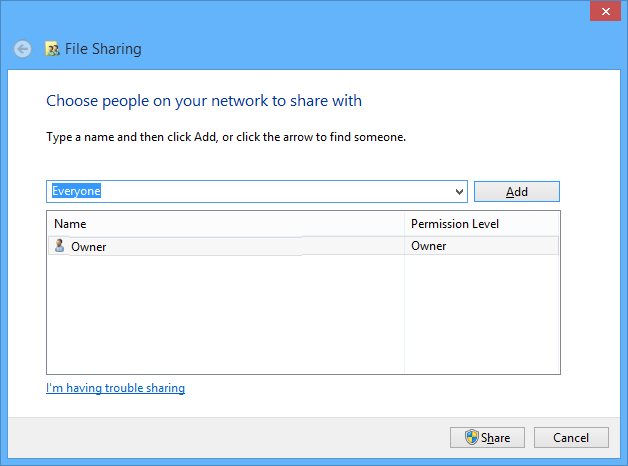Image resolution: width=628 pixels, height=466 pixels.
Task: Cancel the file sharing dialog
Action: pyautogui.click(x=571, y=438)
